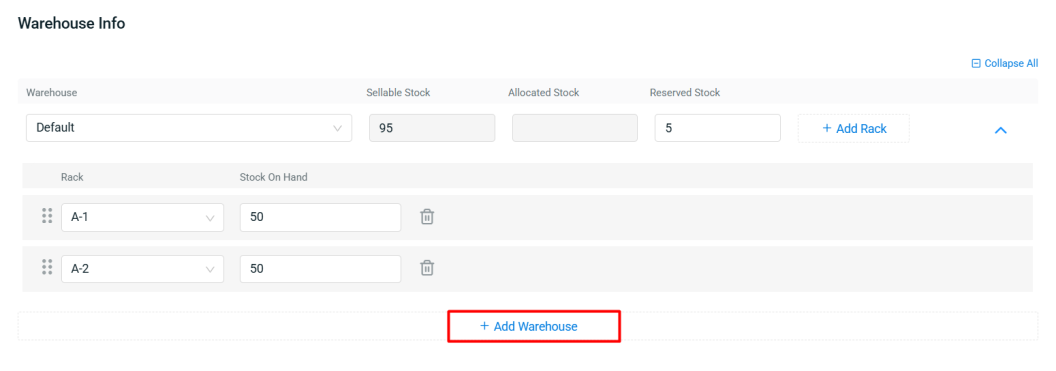Focus Stock On Hand field for A-1
This screenshot has width=1056, height=371.
coord(321,217)
